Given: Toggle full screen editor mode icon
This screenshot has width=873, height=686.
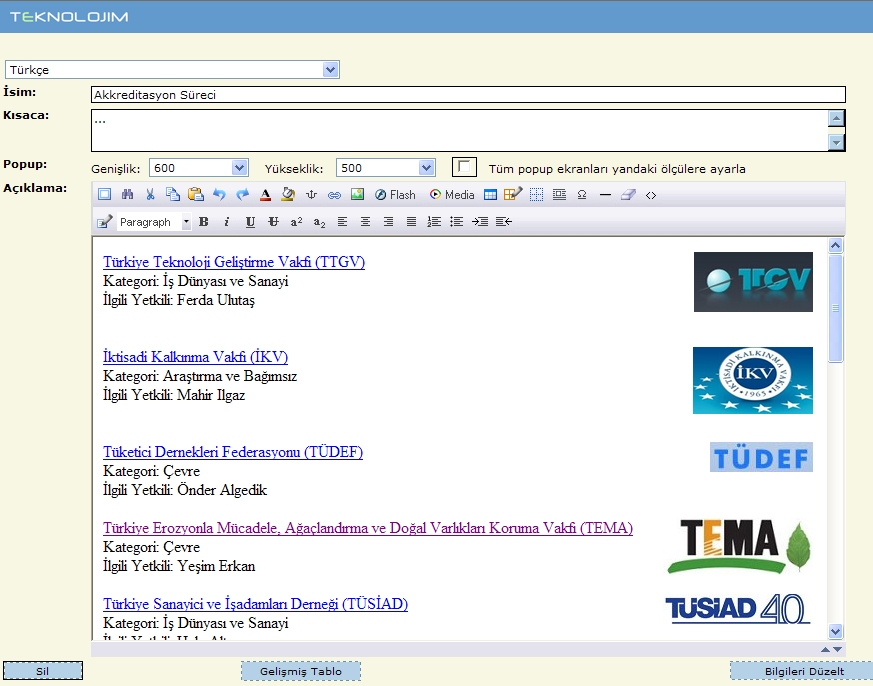Looking at the screenshot, I should pyautogui.click(x=104, y=194).
